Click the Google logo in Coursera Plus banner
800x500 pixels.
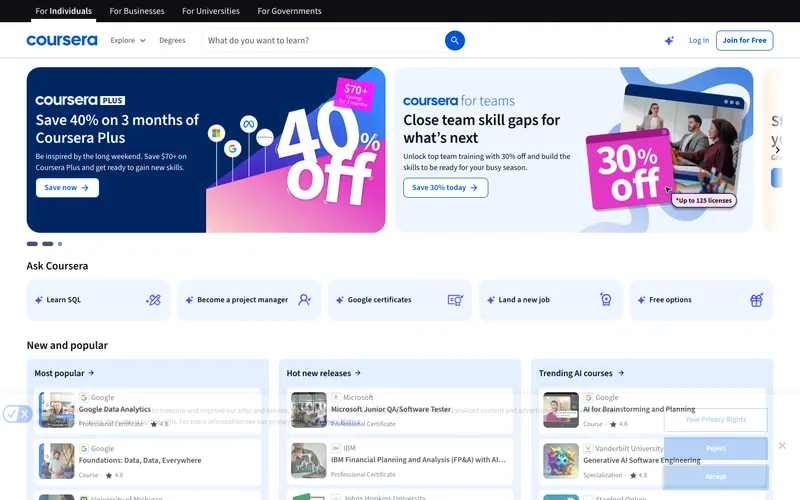tap(233, 148)
